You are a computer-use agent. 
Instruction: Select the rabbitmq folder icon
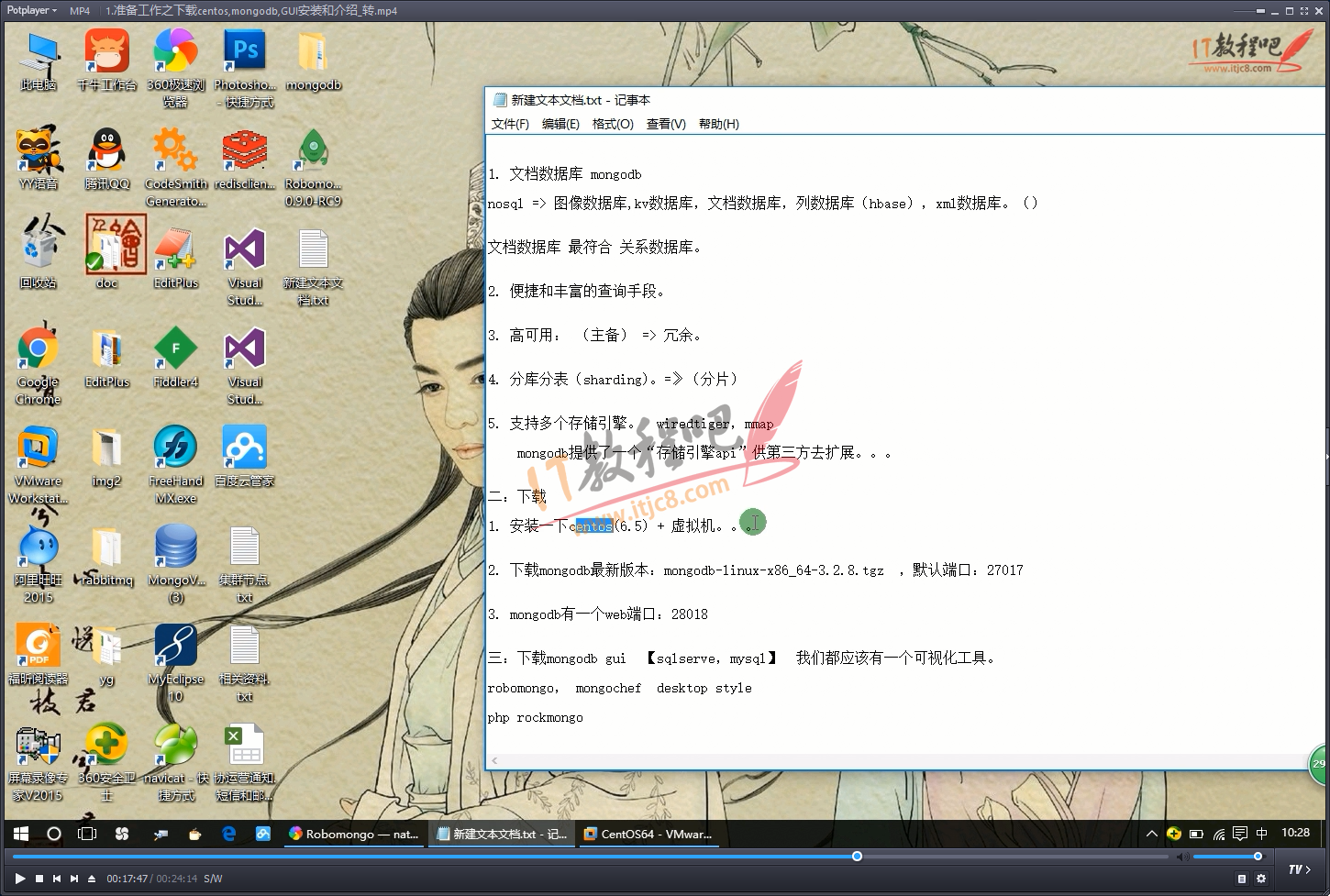pos(107,556)
